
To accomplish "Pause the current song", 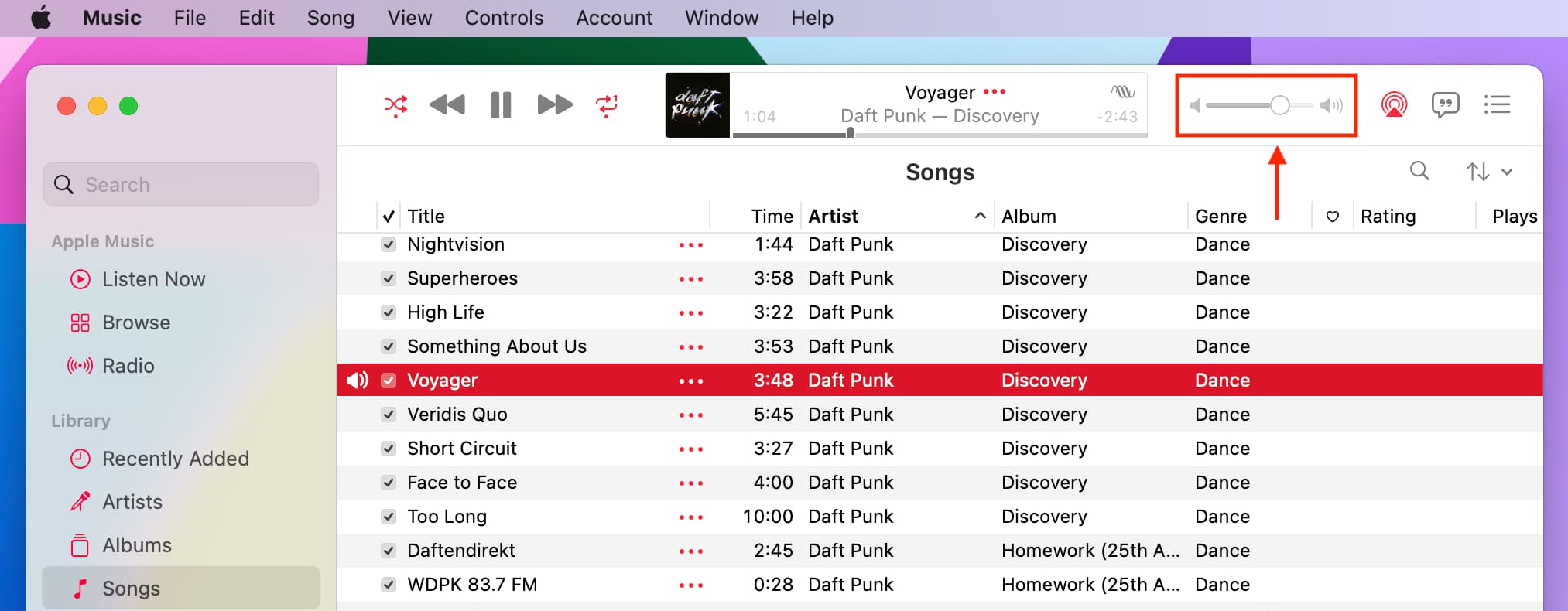I will tap(501, 104).
